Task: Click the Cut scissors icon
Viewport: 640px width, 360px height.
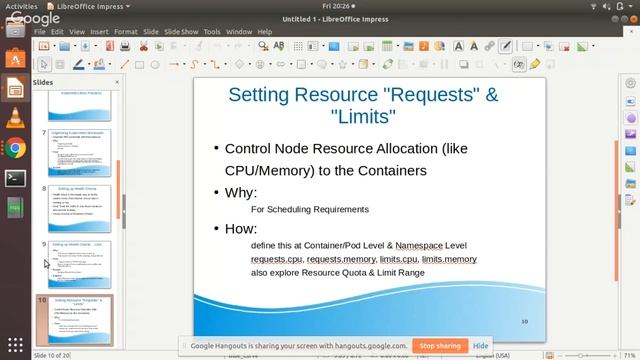Action: pos(143,46)
